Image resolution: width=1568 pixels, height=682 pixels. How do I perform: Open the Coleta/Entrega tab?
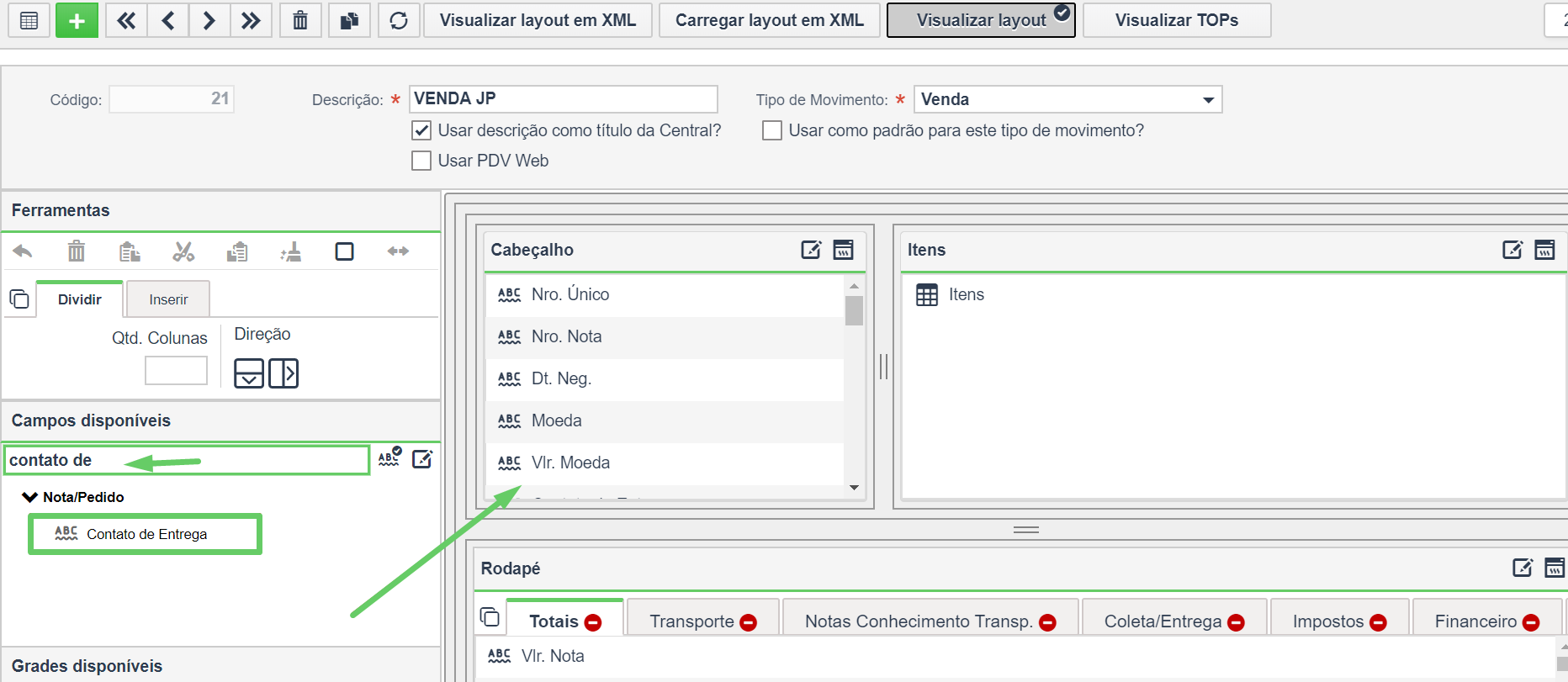tap(1163, 621)
